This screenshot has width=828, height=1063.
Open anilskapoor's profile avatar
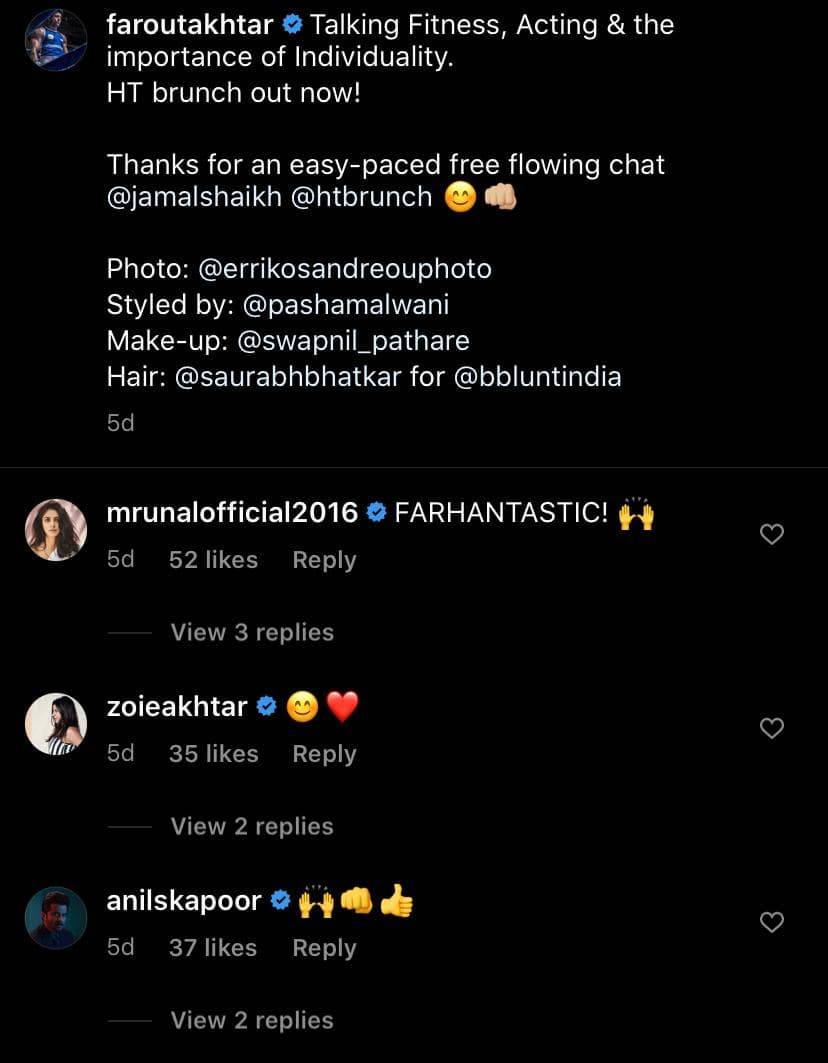(56, 918)
